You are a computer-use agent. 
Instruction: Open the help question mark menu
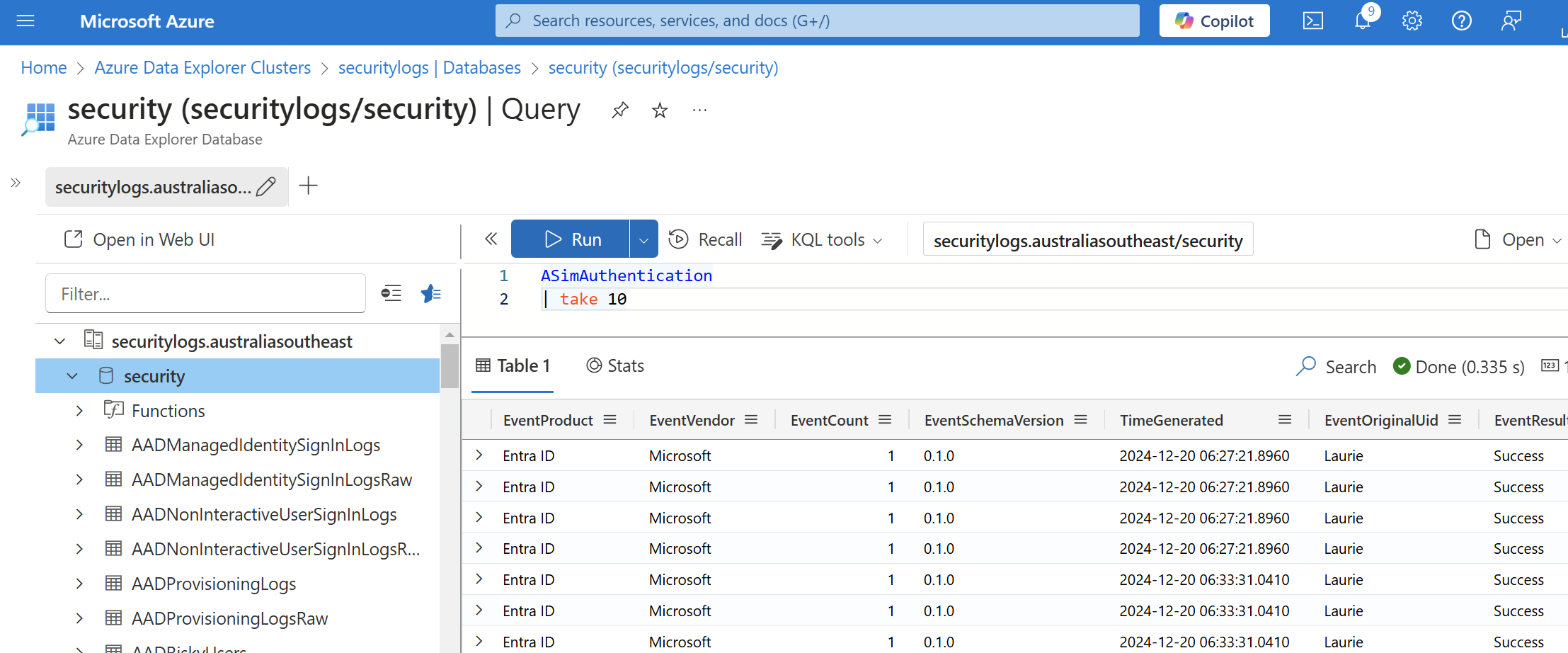[1461, 21]
